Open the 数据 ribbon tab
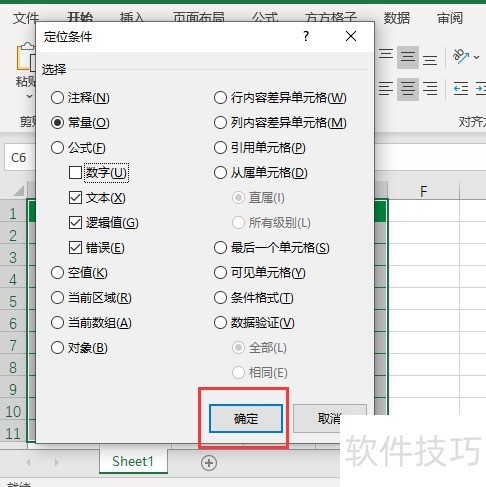 pos(397,18)
